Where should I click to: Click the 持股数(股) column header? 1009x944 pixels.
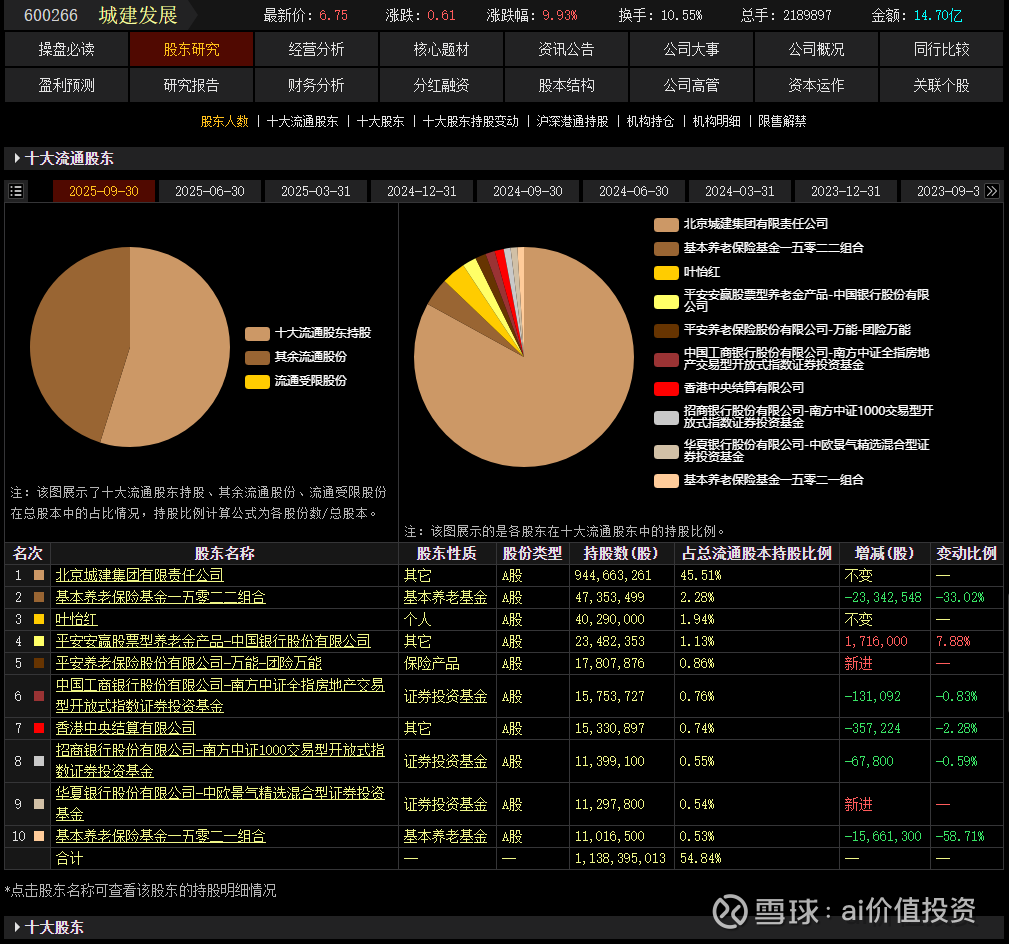[621, 553]
